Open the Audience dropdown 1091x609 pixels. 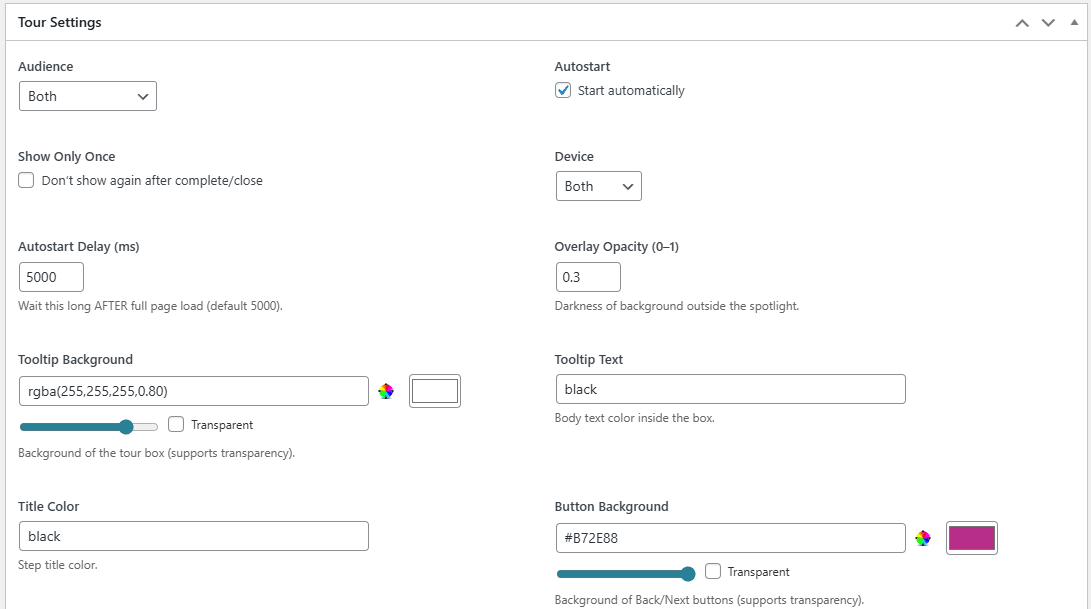[x=88, y=96]
